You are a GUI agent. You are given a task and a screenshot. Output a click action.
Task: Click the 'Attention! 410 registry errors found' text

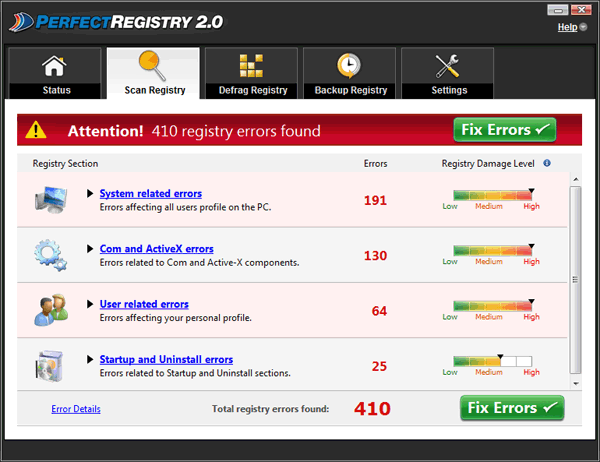point(194,131)
